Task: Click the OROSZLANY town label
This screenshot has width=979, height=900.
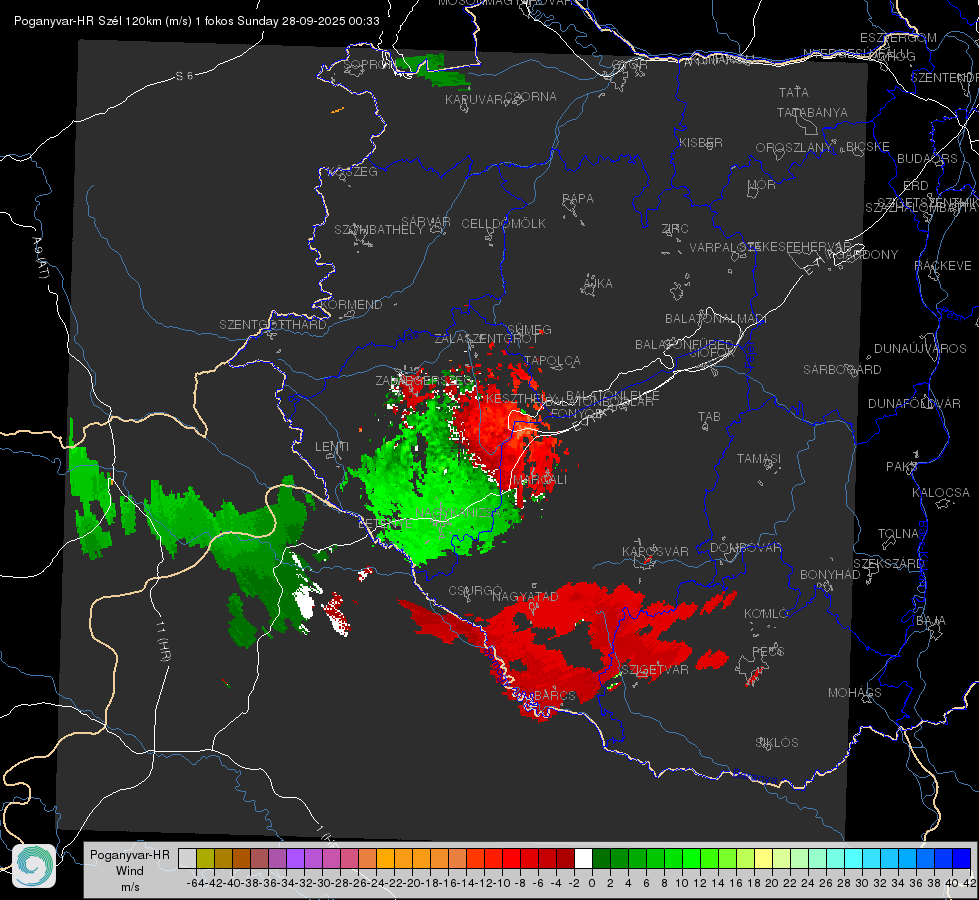Action: [793, 148]
